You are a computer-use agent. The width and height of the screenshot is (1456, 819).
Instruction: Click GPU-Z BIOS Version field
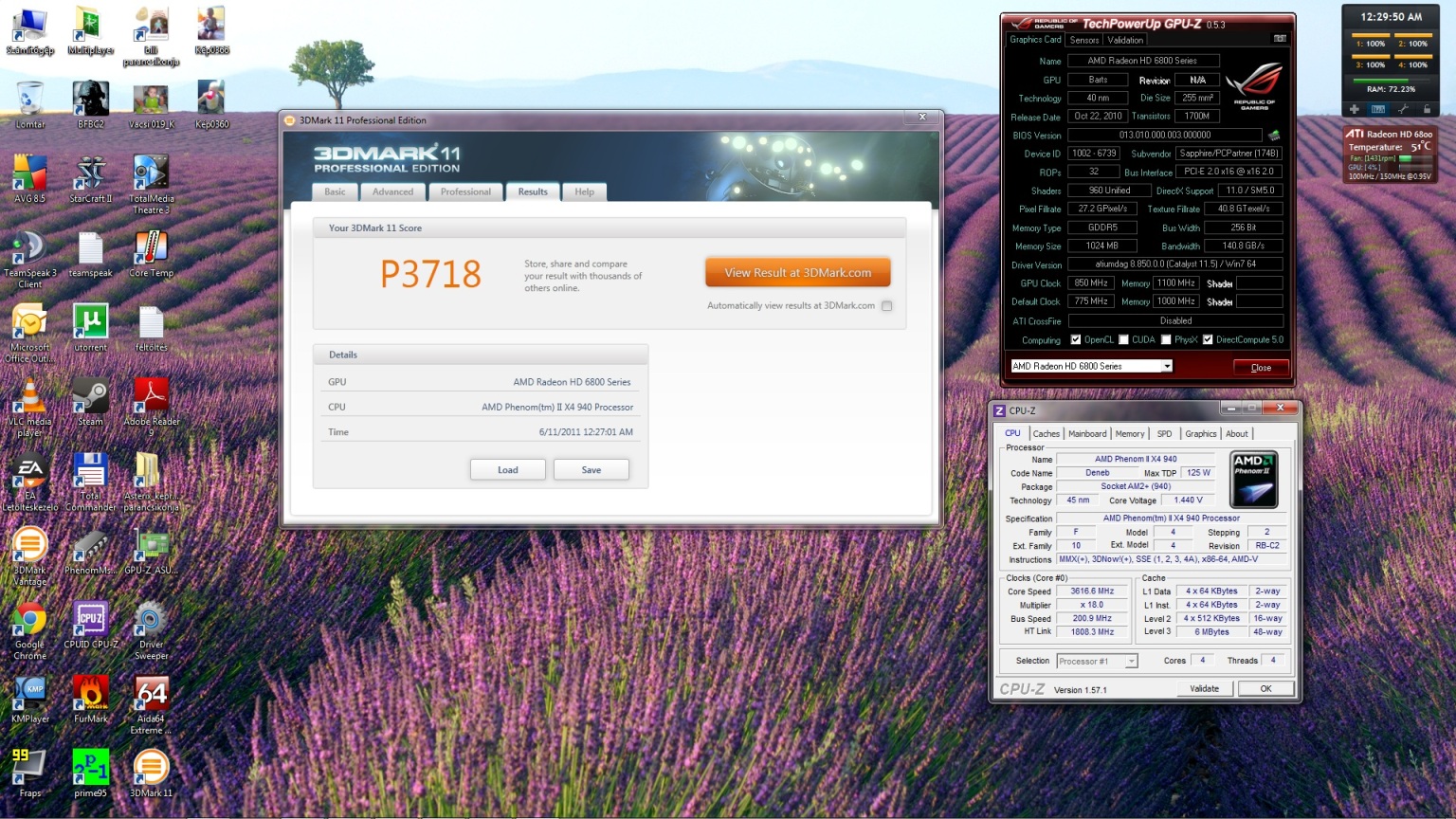[1165, 135]
